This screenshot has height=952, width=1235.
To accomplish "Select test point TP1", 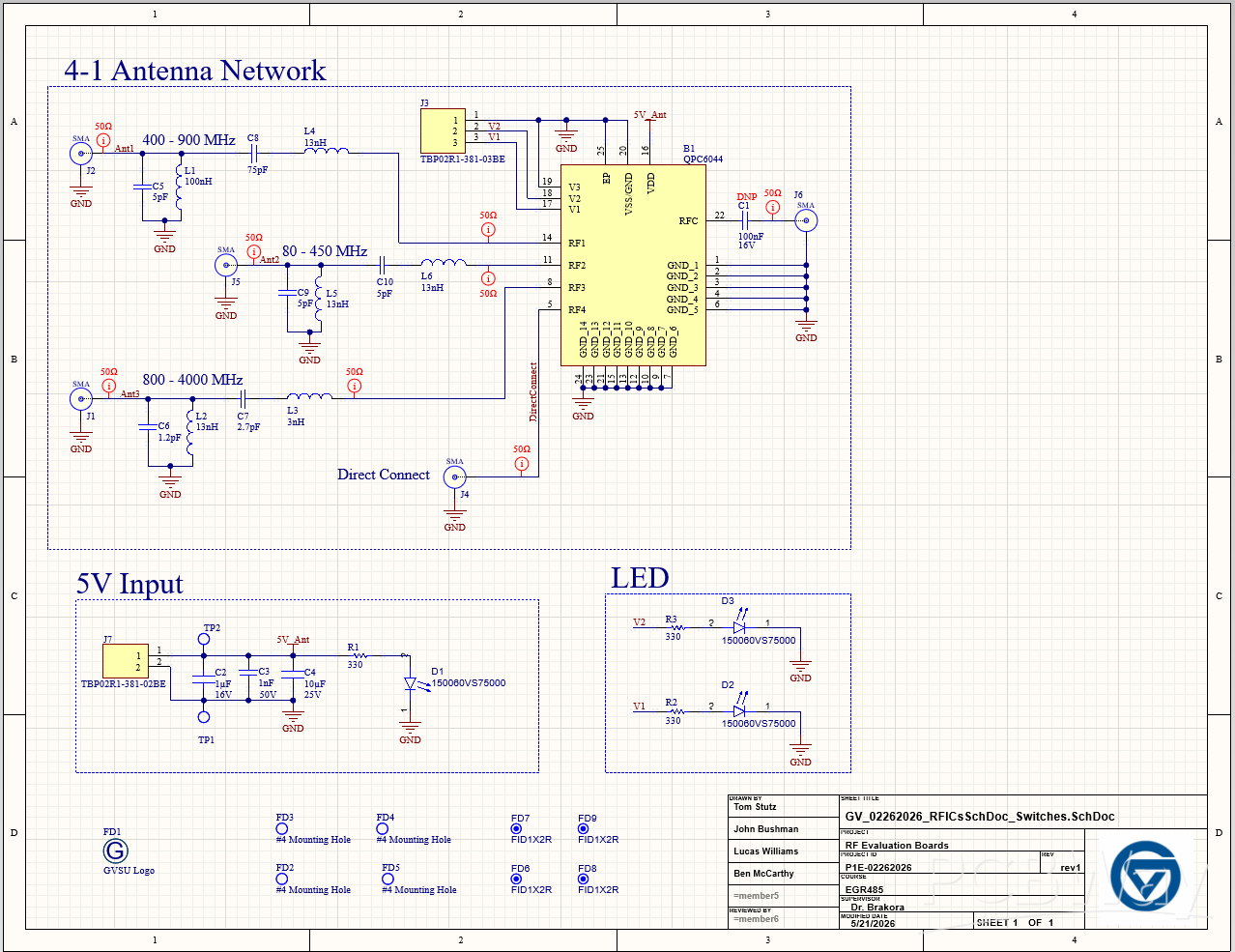I will pyautogui.click(x=204, y=717).
